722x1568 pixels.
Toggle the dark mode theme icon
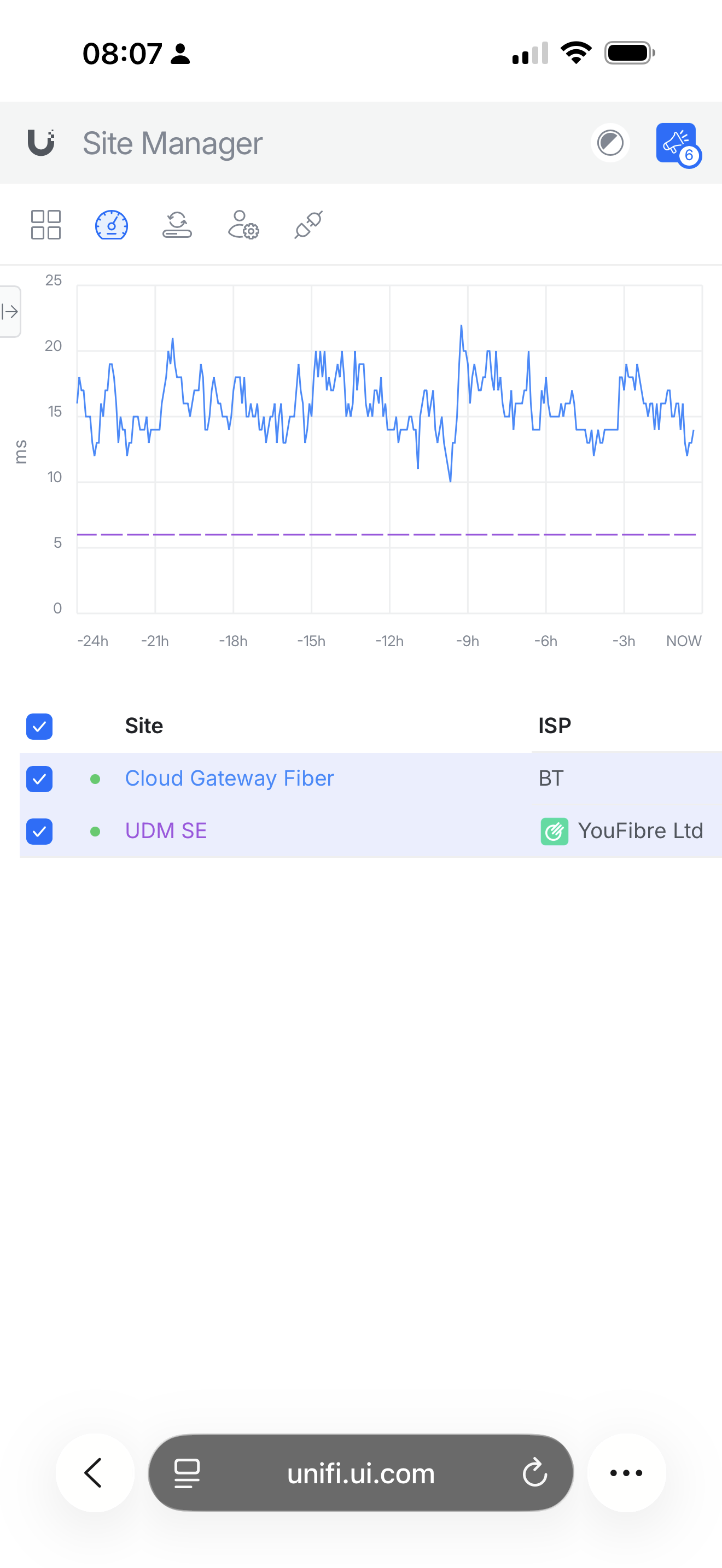pos(610,143)
